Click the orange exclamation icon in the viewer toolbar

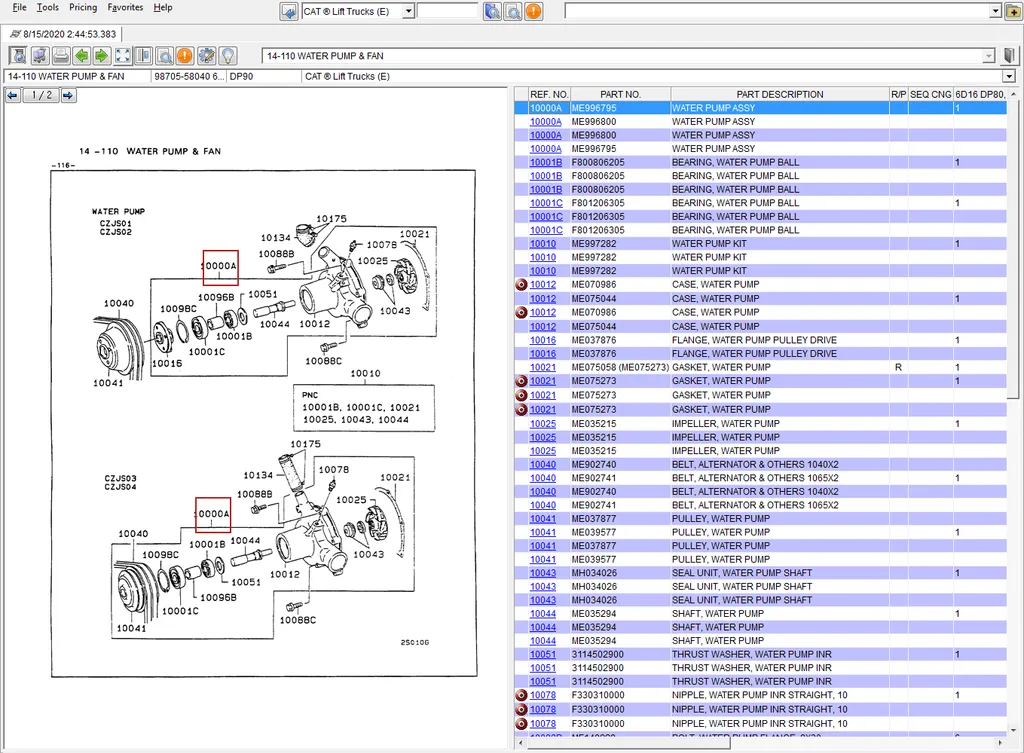(x=185, y=56)
